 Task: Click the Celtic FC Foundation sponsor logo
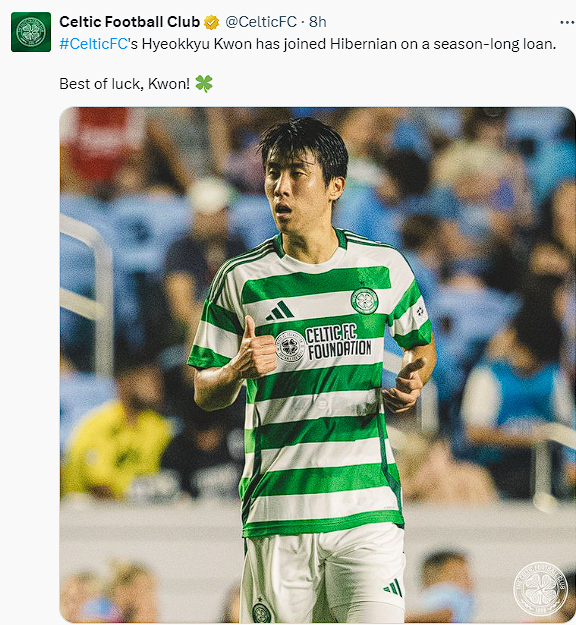click(323, 344)
